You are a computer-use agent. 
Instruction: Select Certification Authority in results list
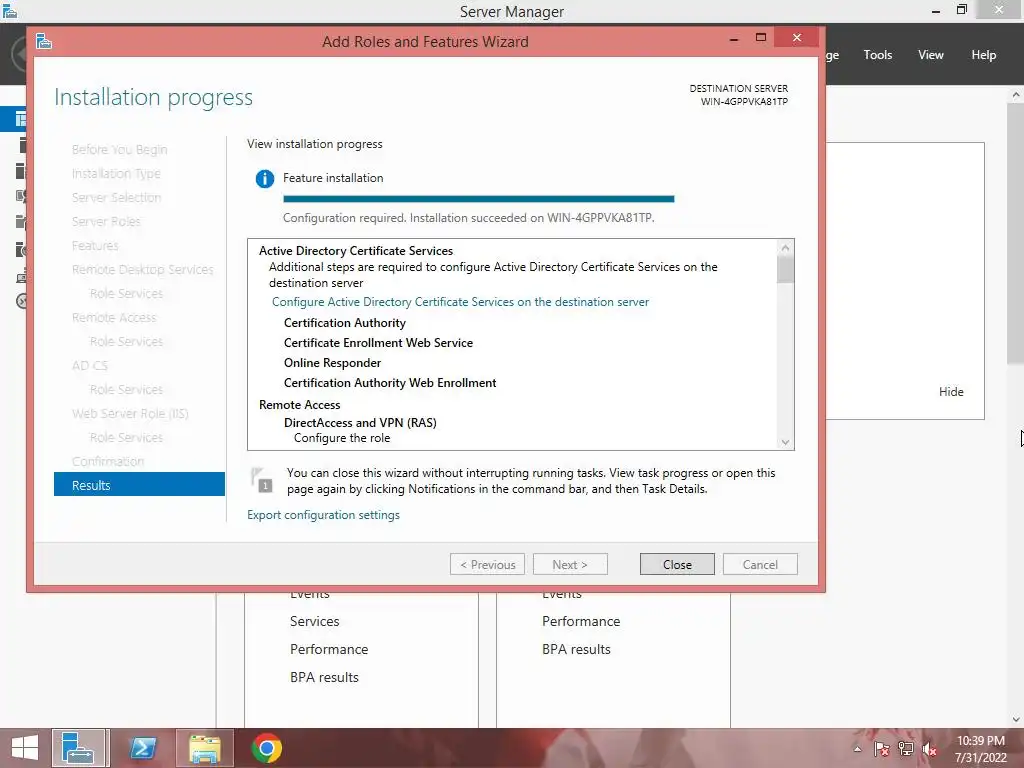(345, 323)
